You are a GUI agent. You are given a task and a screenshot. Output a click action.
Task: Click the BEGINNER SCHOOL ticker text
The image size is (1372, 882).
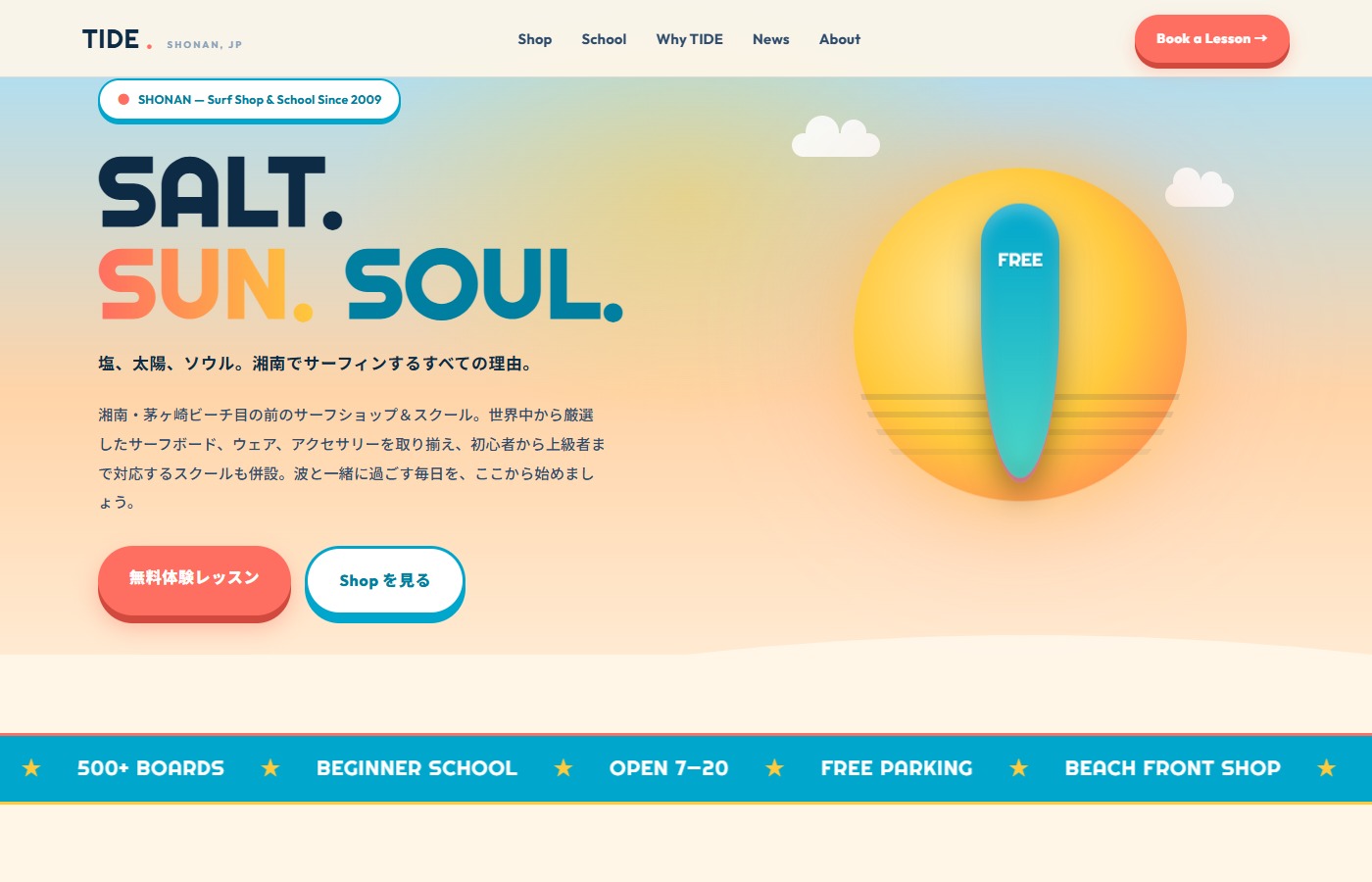coord(416,768)
